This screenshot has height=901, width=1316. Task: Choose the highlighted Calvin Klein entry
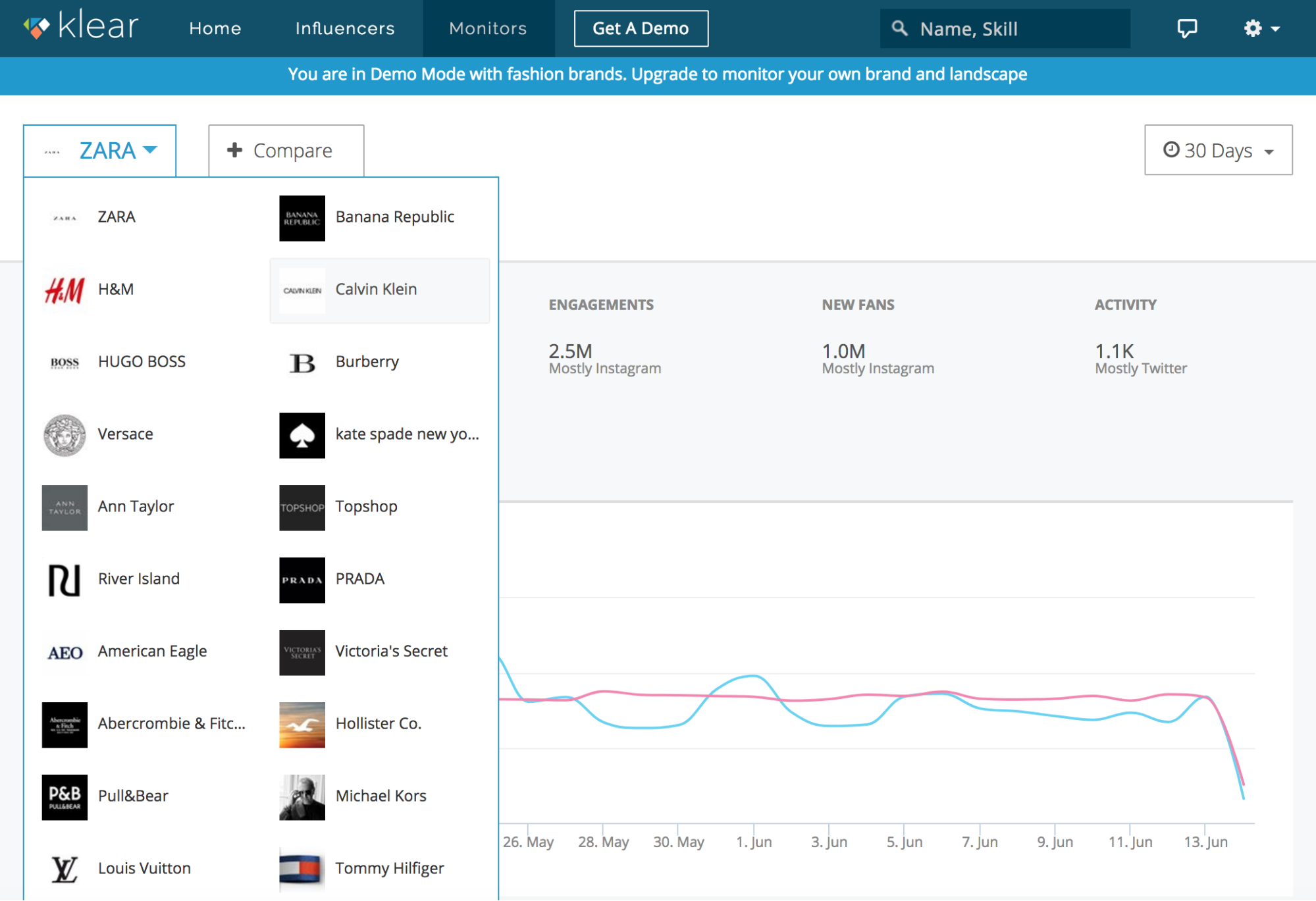coord(380,290)
